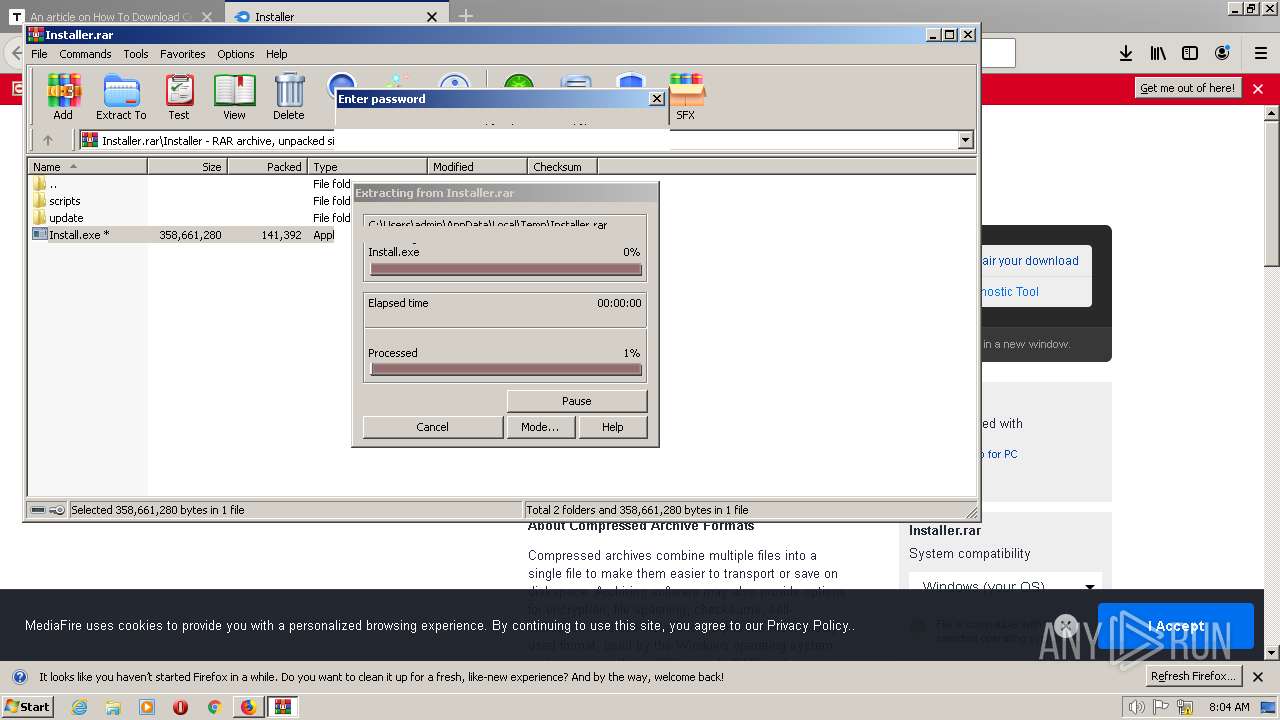Click Help in extraction dialog

point(613,427)
